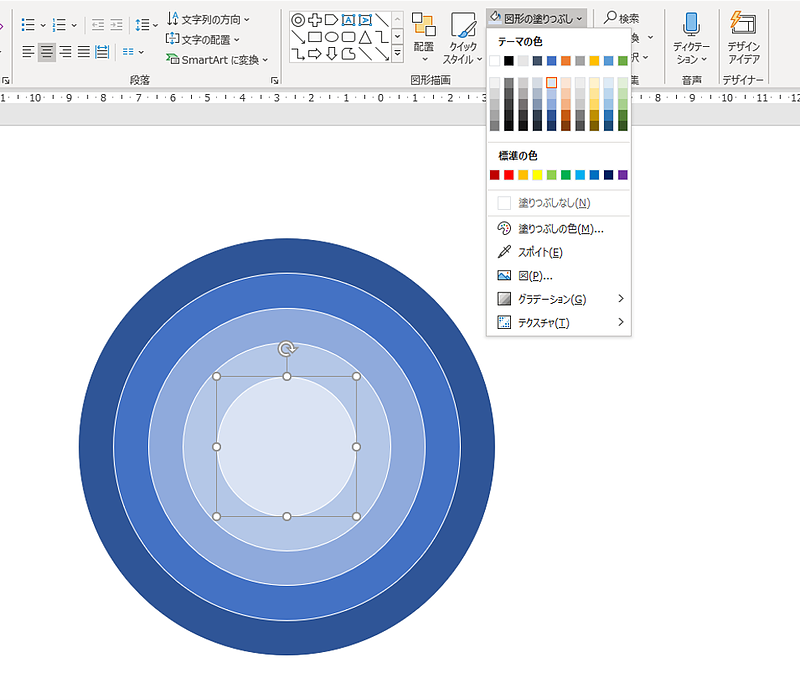800x700 pixels.
Task: Choose More Fill Colors (塗りつぶしの色)
Action: pyautogui.click(x=560, y=229)
